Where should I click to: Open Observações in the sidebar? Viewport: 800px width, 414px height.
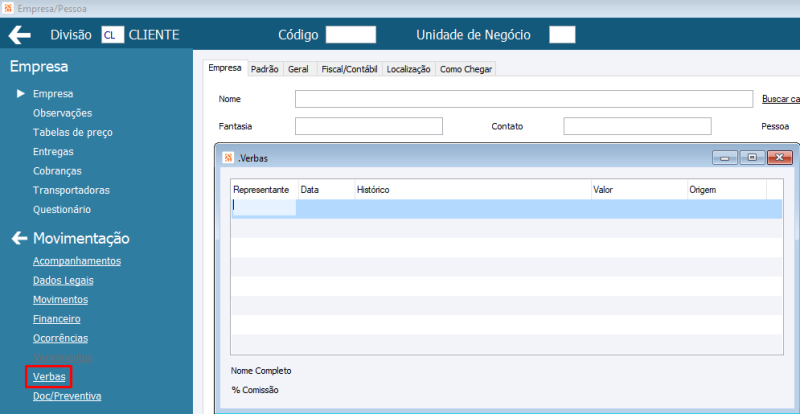pos(62,113)
